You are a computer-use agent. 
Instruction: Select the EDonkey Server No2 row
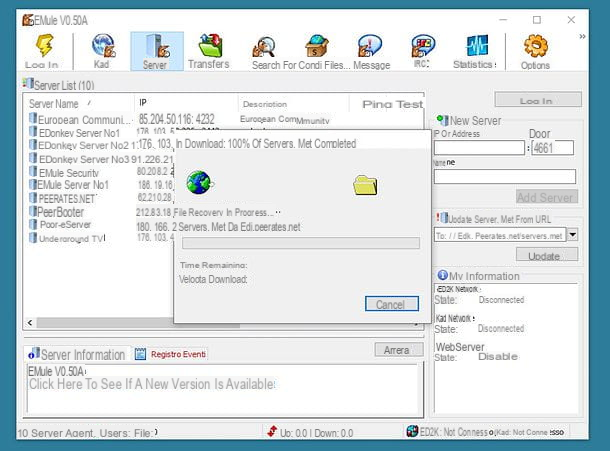pyautogui.click(x=100, y=145)
